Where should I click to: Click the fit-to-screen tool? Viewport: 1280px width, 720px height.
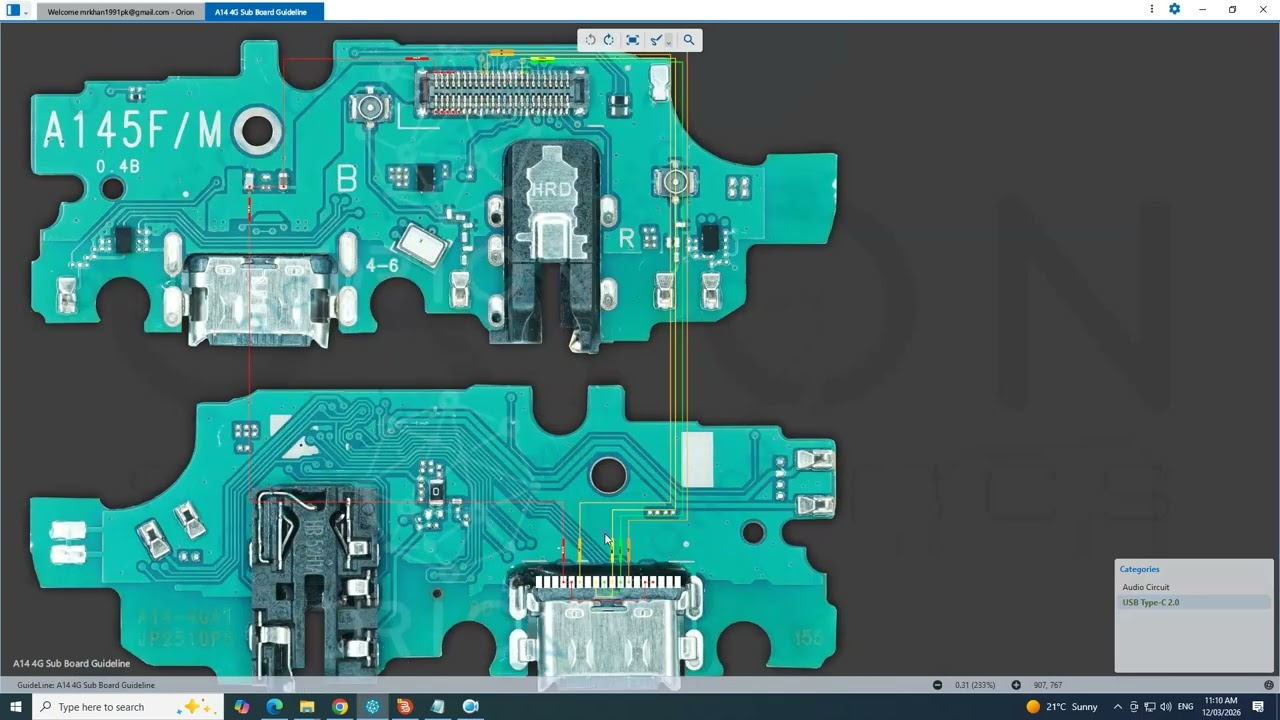632,40
